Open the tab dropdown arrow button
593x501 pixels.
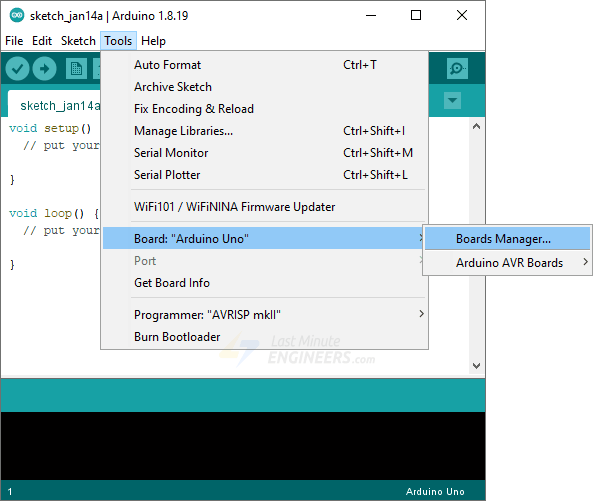click(x=452, y=101)
